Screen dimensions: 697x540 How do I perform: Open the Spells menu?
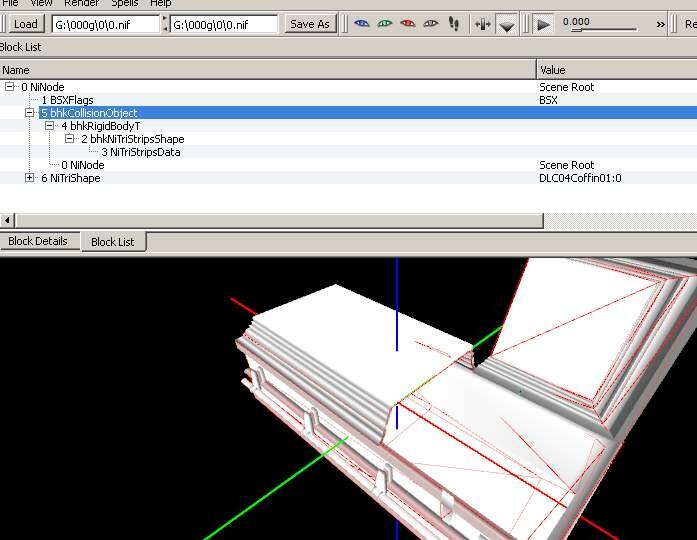pos(124,3)
